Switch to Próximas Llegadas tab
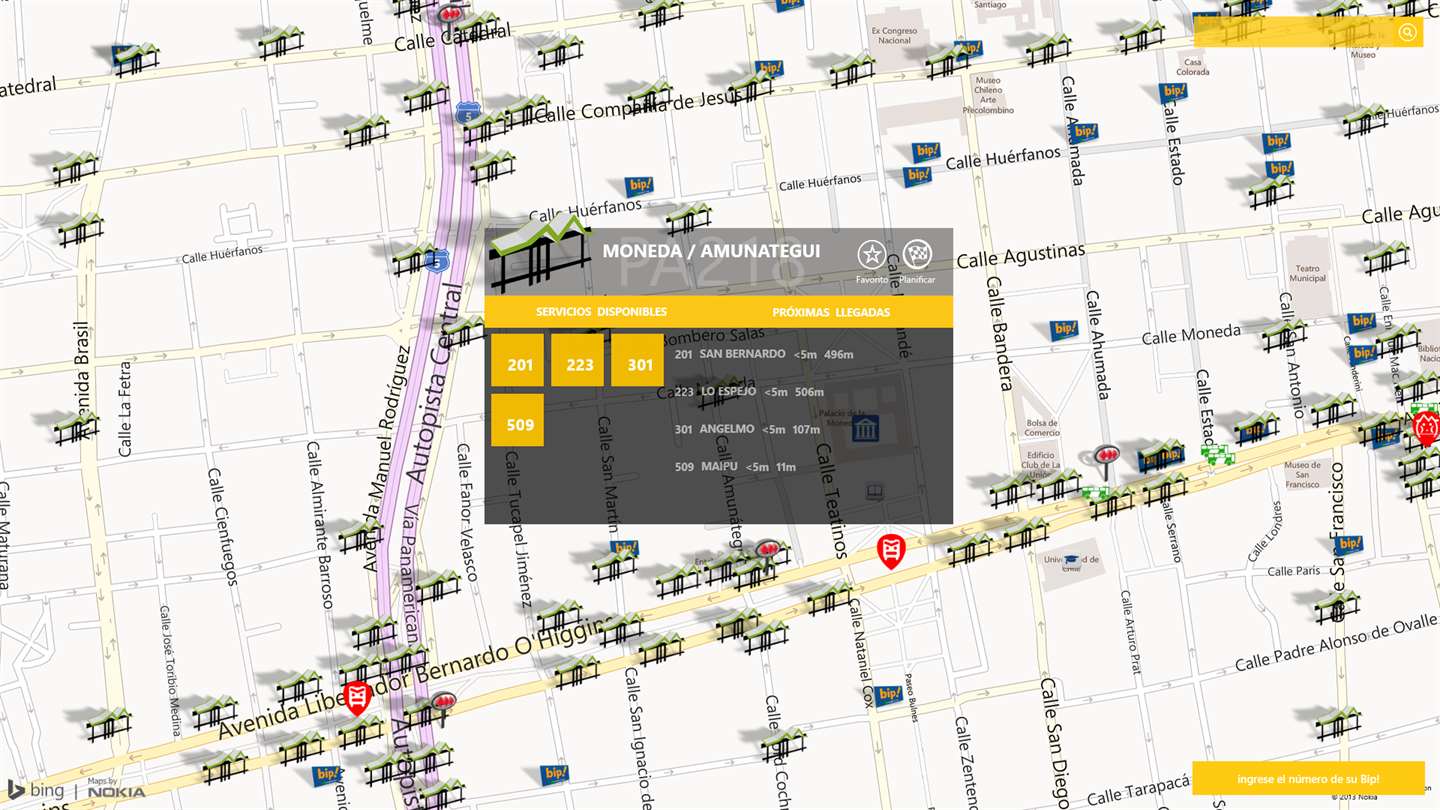This screenshot has height=810, width=1440. click(x=831, y=312)
